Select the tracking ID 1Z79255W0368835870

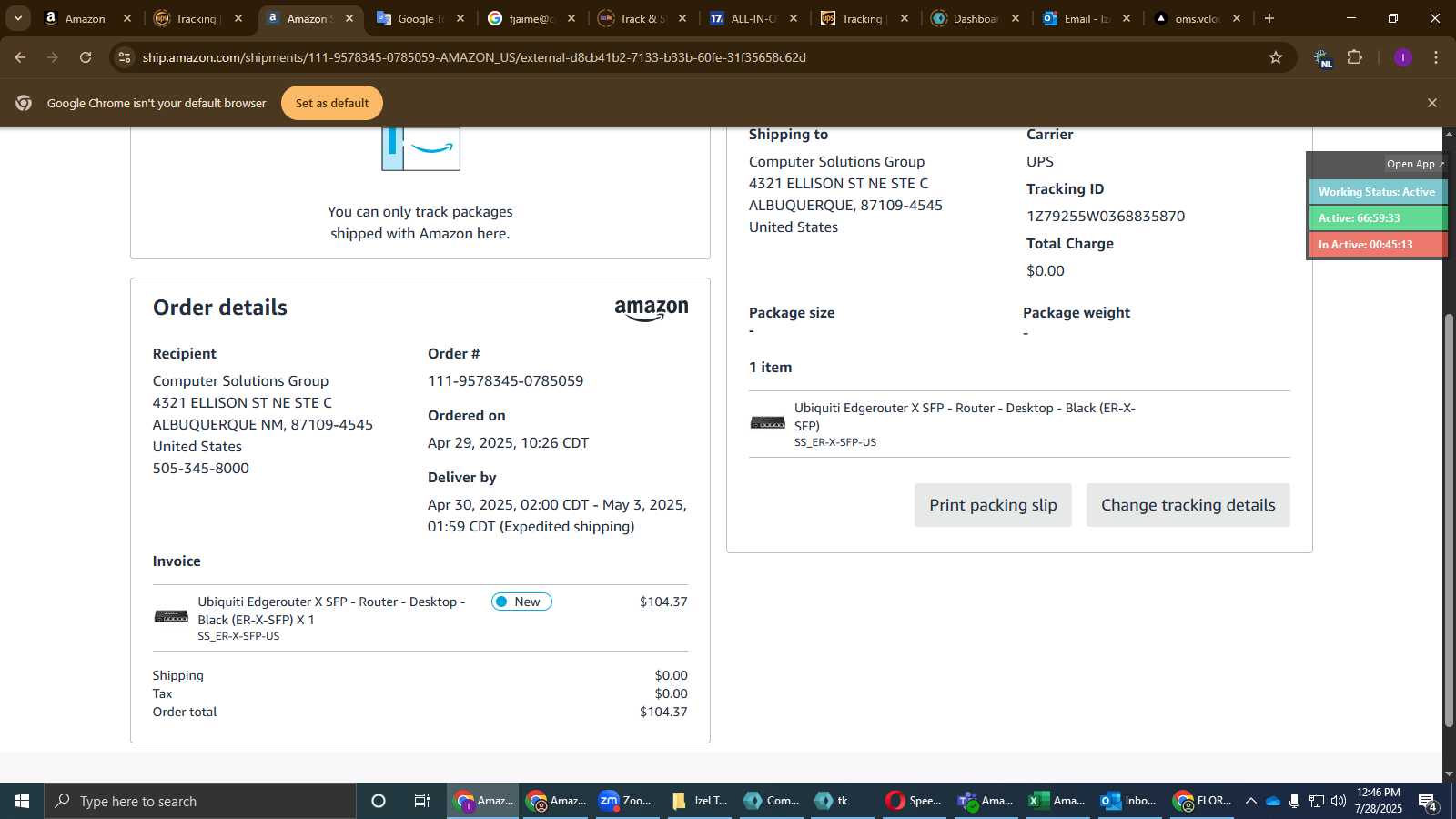[1106, 217]
